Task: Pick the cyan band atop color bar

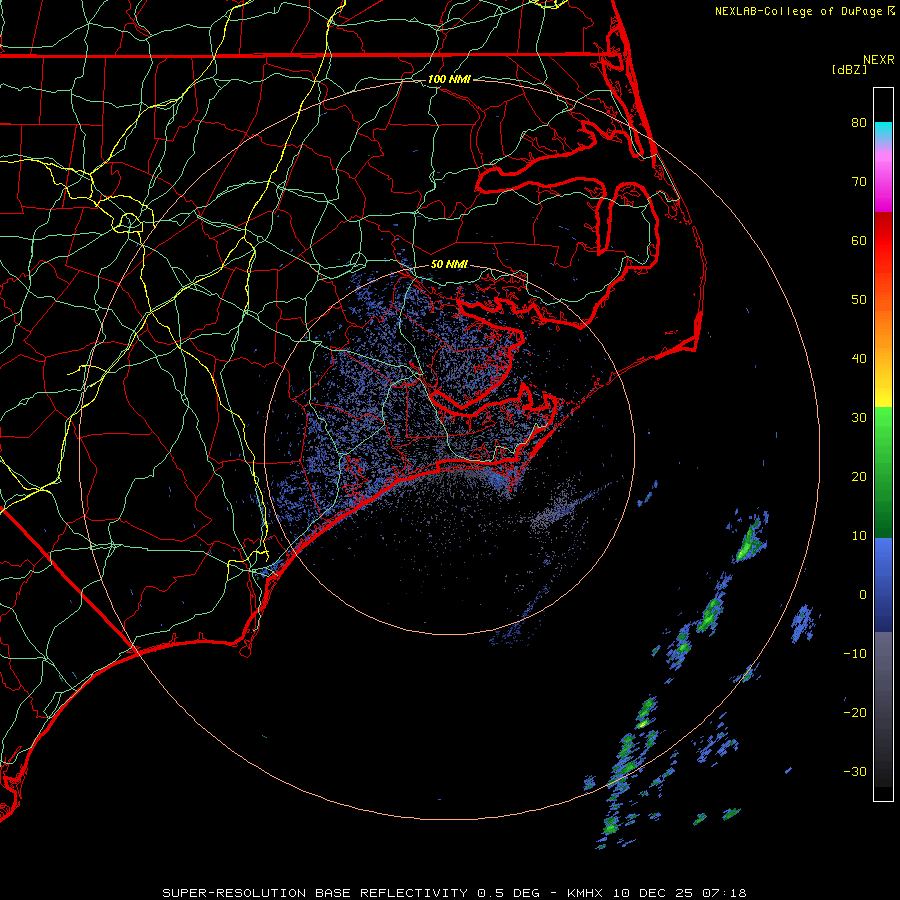Action: pyautogui.click(x=883, y=131)
